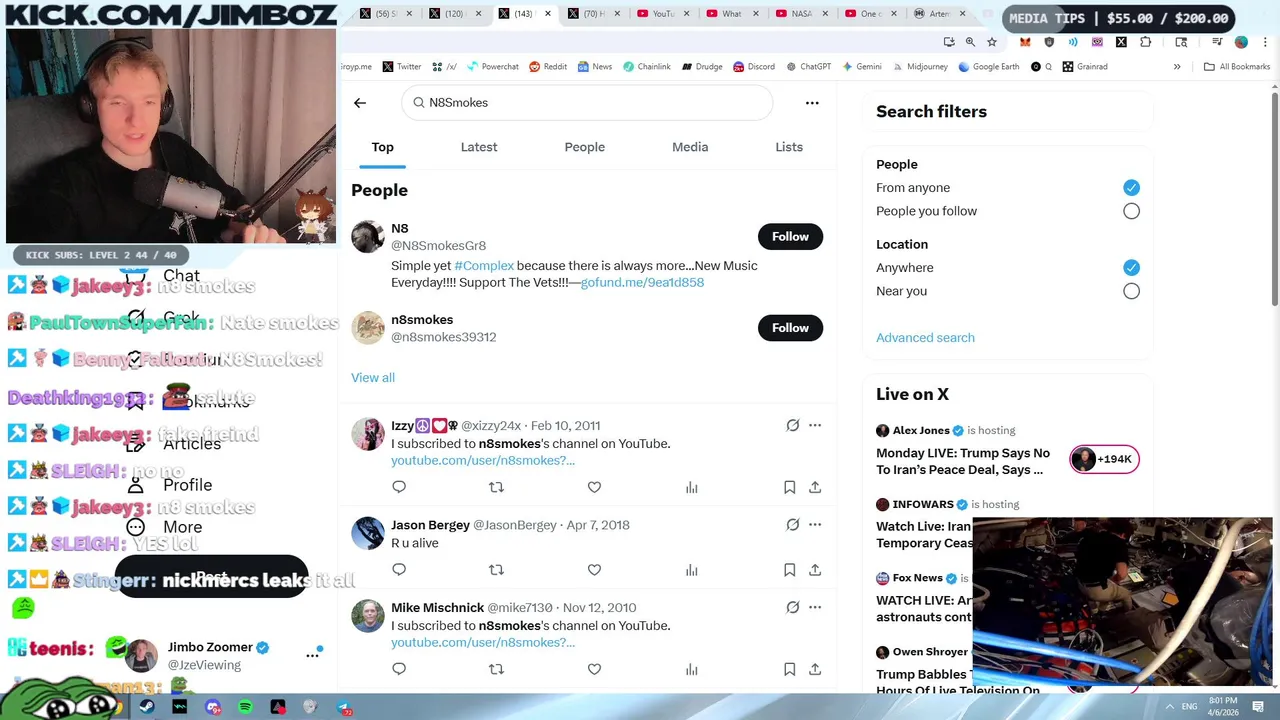Screen dimensions: 1280x720
Task: Open Jason Bergey's profile avatar
Action: 368,533
